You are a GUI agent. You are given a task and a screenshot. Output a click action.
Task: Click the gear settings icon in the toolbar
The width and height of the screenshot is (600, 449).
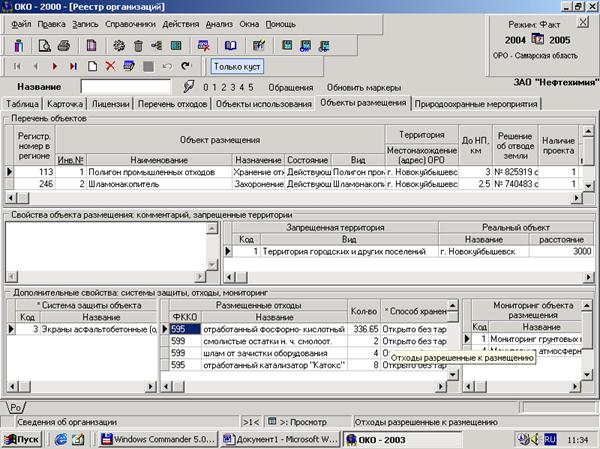point(119,46)
